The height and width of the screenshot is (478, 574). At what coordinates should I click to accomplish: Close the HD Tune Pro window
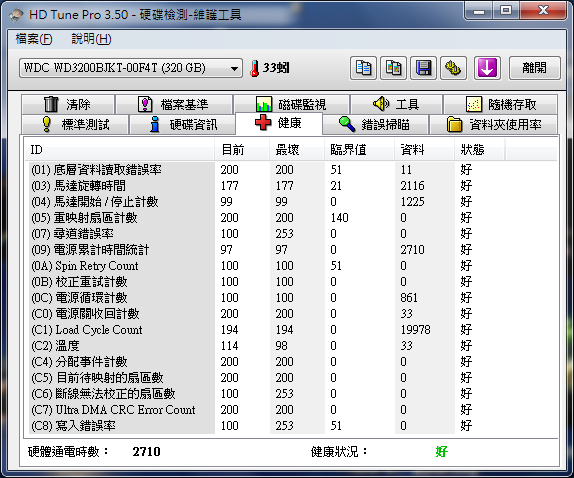[543, 11]
